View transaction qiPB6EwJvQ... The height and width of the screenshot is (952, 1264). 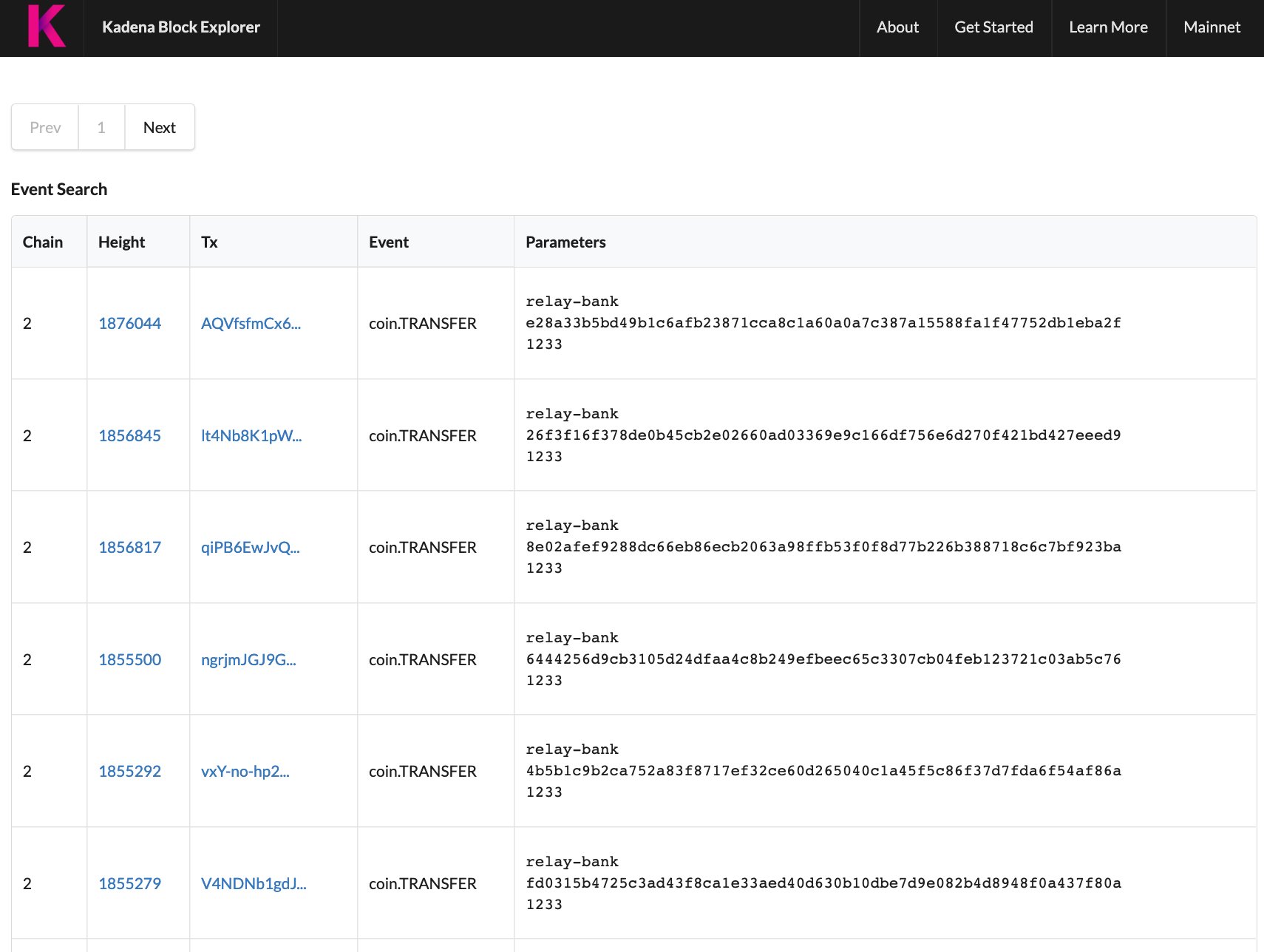(251, 547)
